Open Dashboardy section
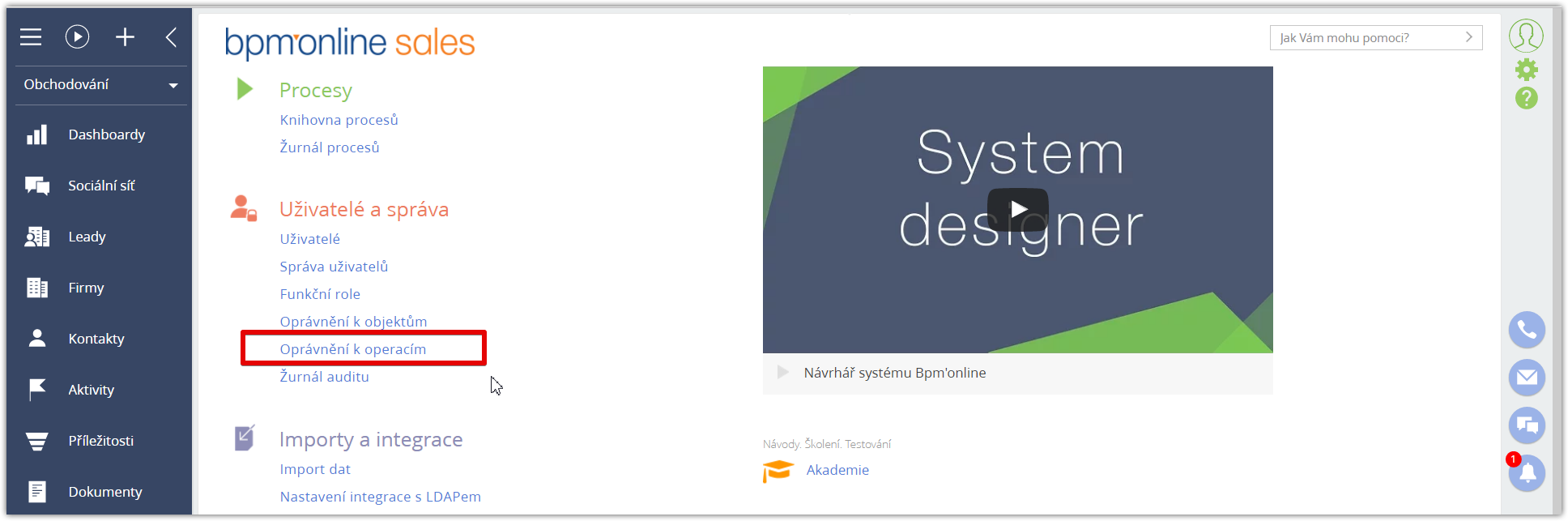Viewport: 1568px width, 521px height. (107, 135)
